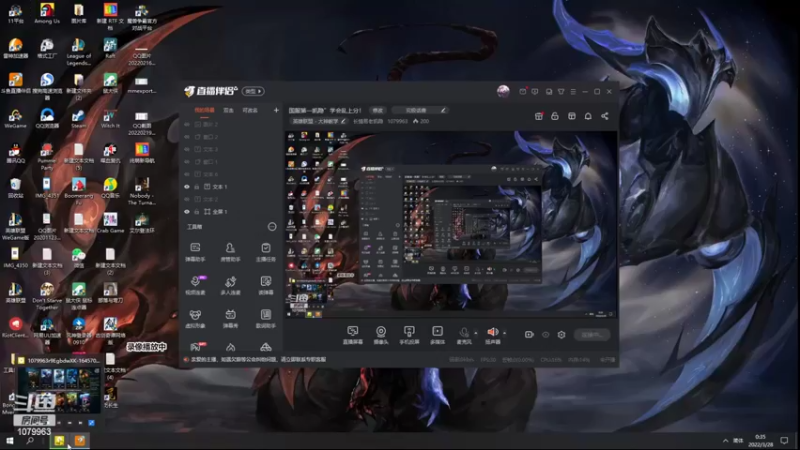Toggle lock on 文本 1 layer
This screenshot has width=800, height=450.
[x=196, y=187]
